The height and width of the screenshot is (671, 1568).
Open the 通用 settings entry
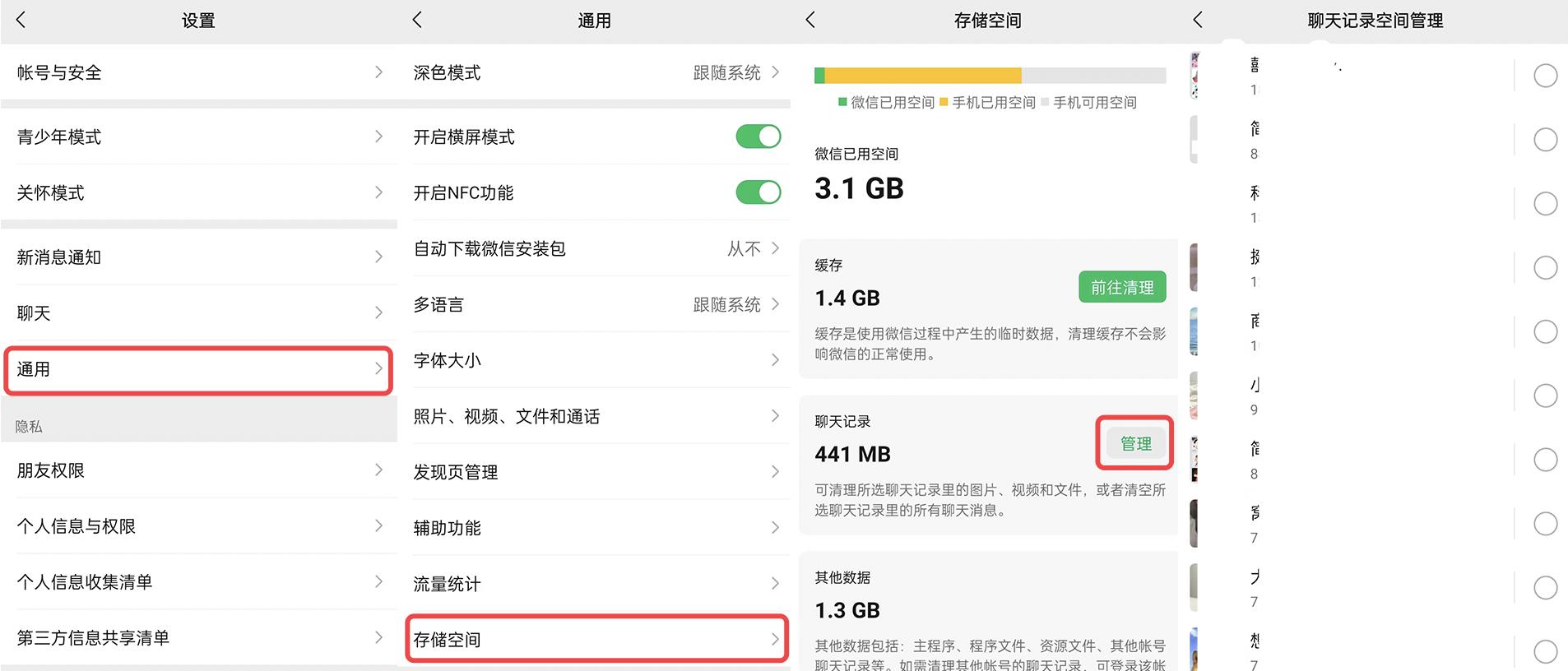click(x=197, y=370)
